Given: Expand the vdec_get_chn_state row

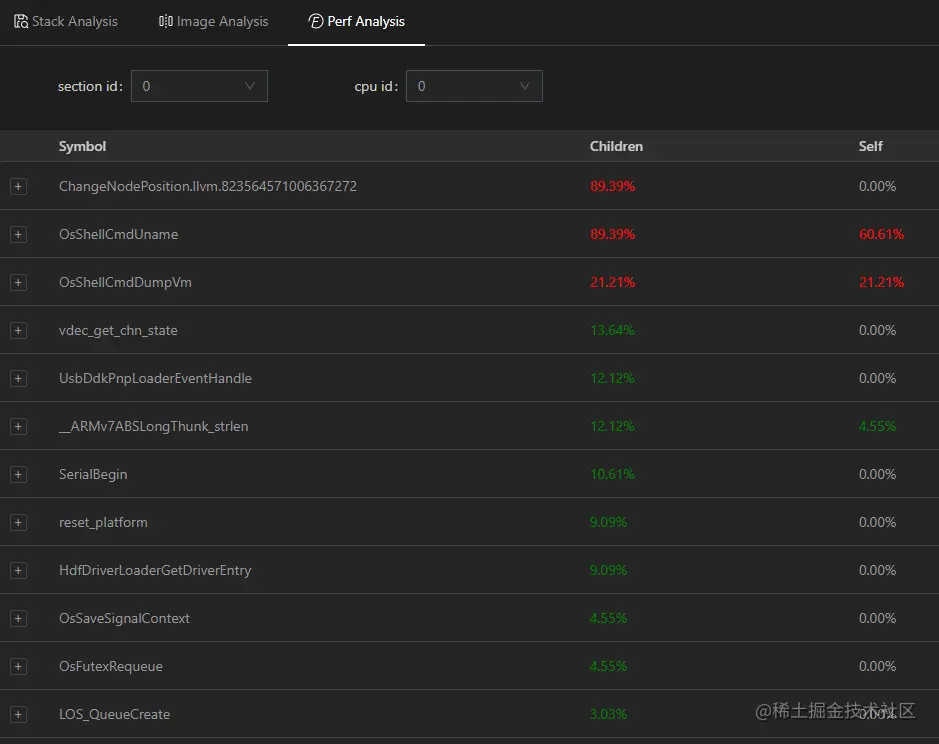Looking at the screenshot, I should (x=19, y=330).
